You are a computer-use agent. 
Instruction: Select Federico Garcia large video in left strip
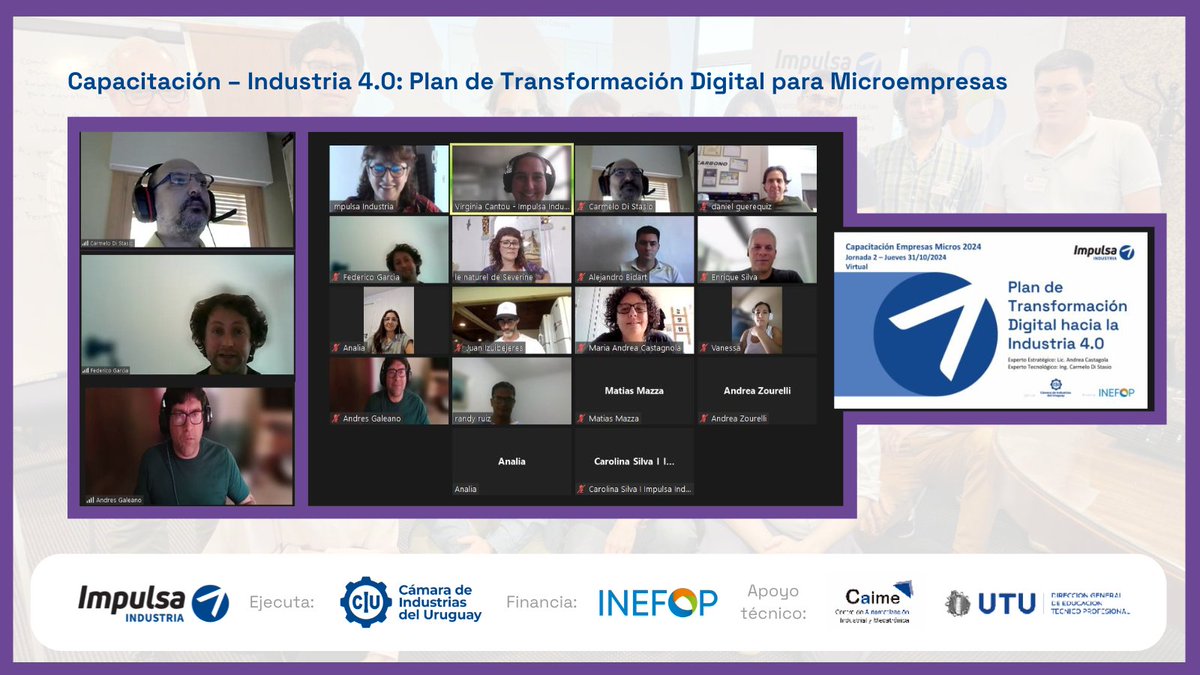pos(188,315)
